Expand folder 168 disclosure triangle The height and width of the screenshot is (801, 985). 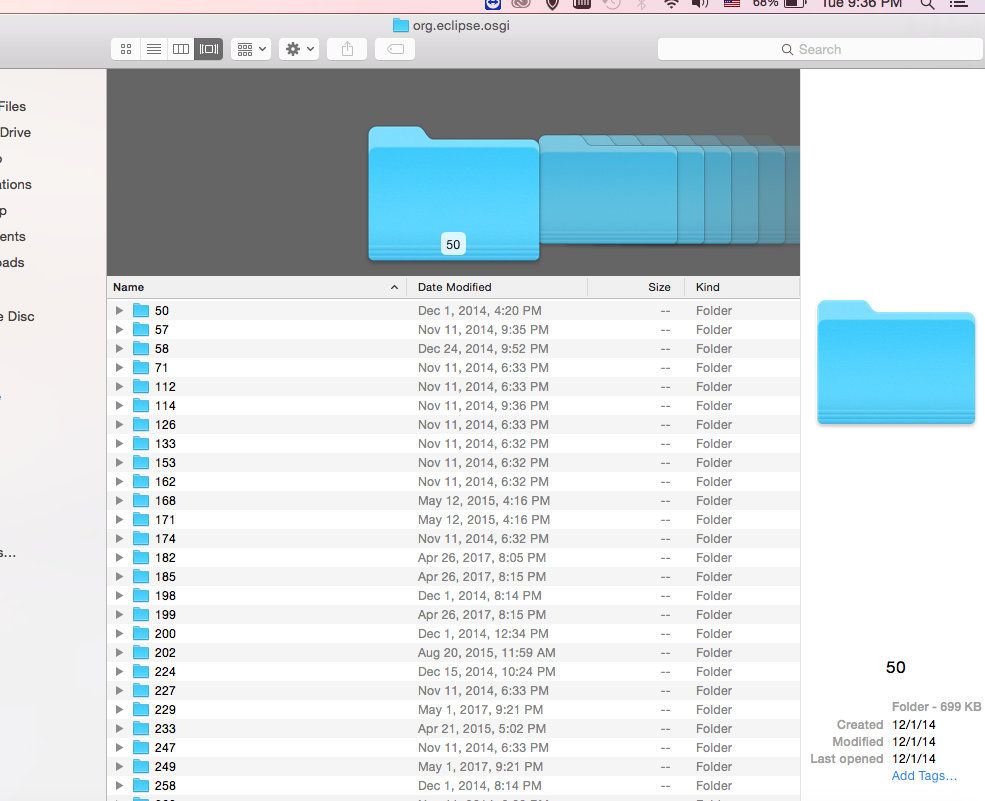point(120,501)
